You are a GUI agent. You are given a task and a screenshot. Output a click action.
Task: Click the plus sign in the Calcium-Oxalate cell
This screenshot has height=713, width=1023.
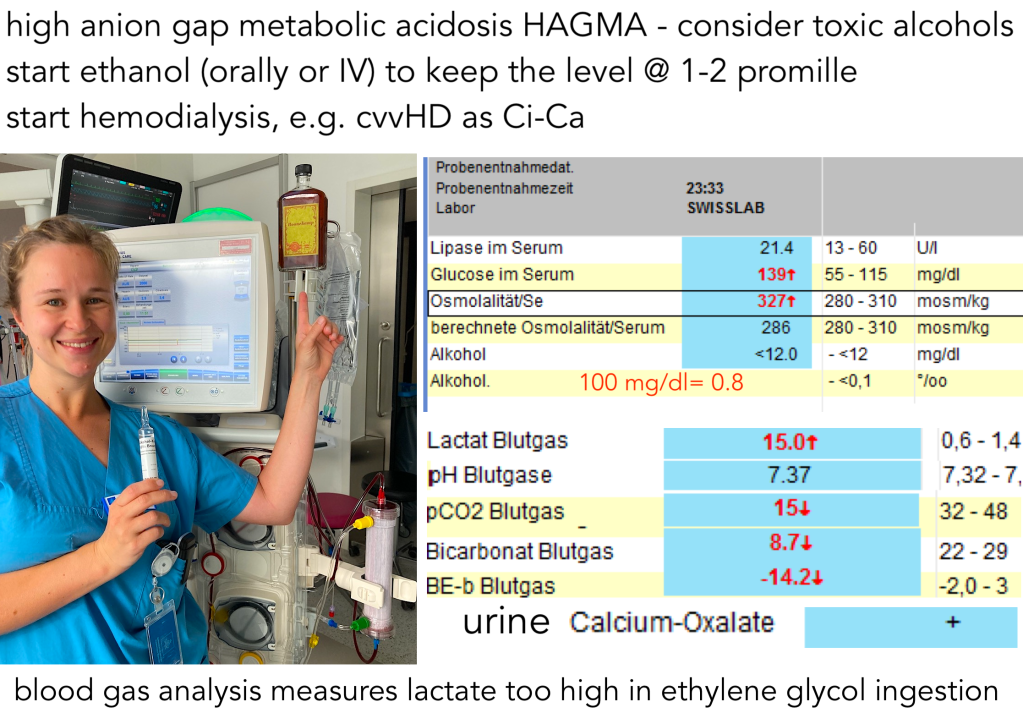(x=952, y=623)
